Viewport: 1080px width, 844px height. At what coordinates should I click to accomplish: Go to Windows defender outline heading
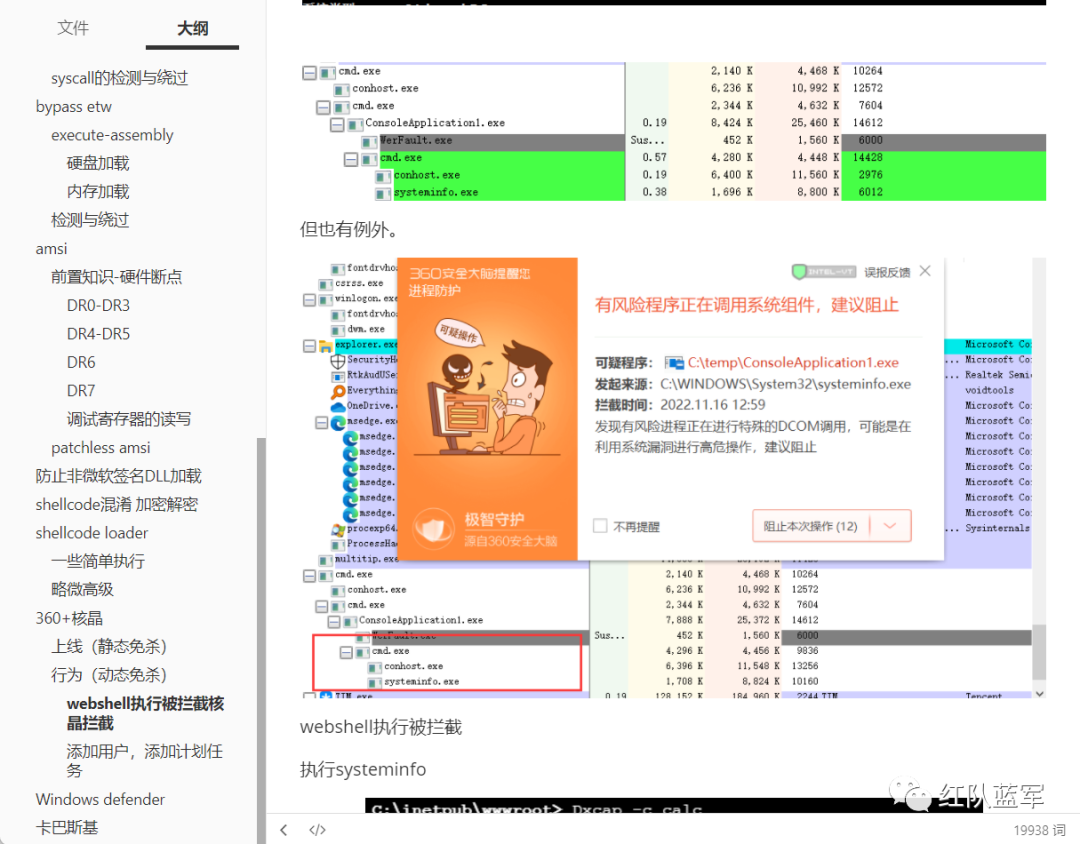pyautogui.click(x=101, y=799)
